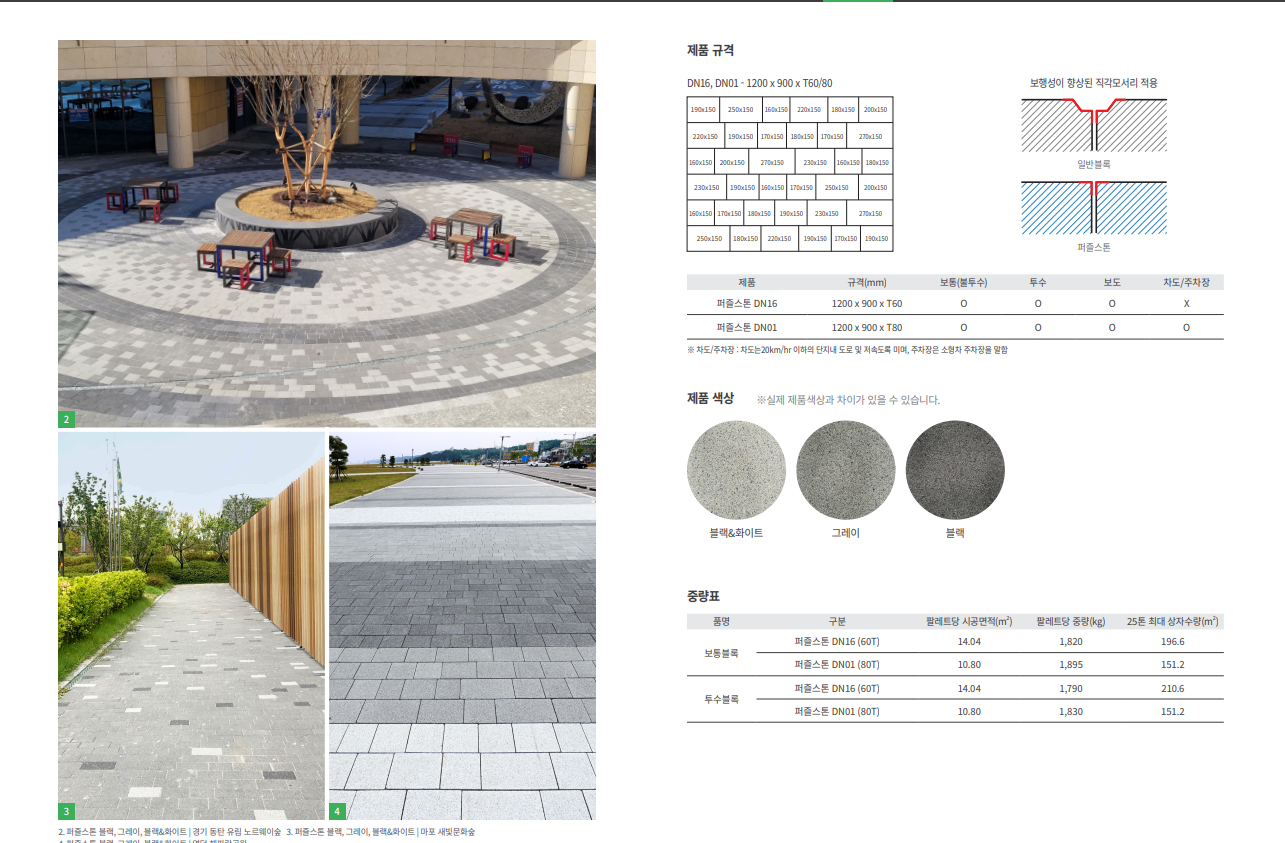Click the 보통블록 row label
Viewport: 1285px width, 843px height.
(x=721, y=653)
